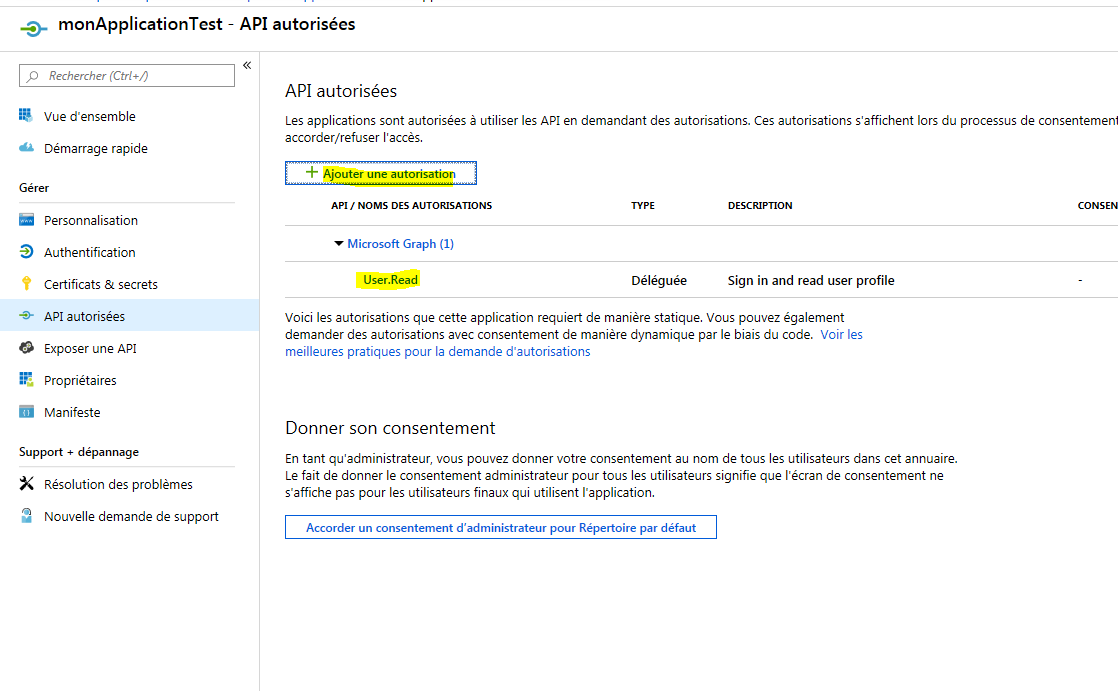Click the Résolution des problèmes tools icon
1118x691 pixels.
pos(26,483)
